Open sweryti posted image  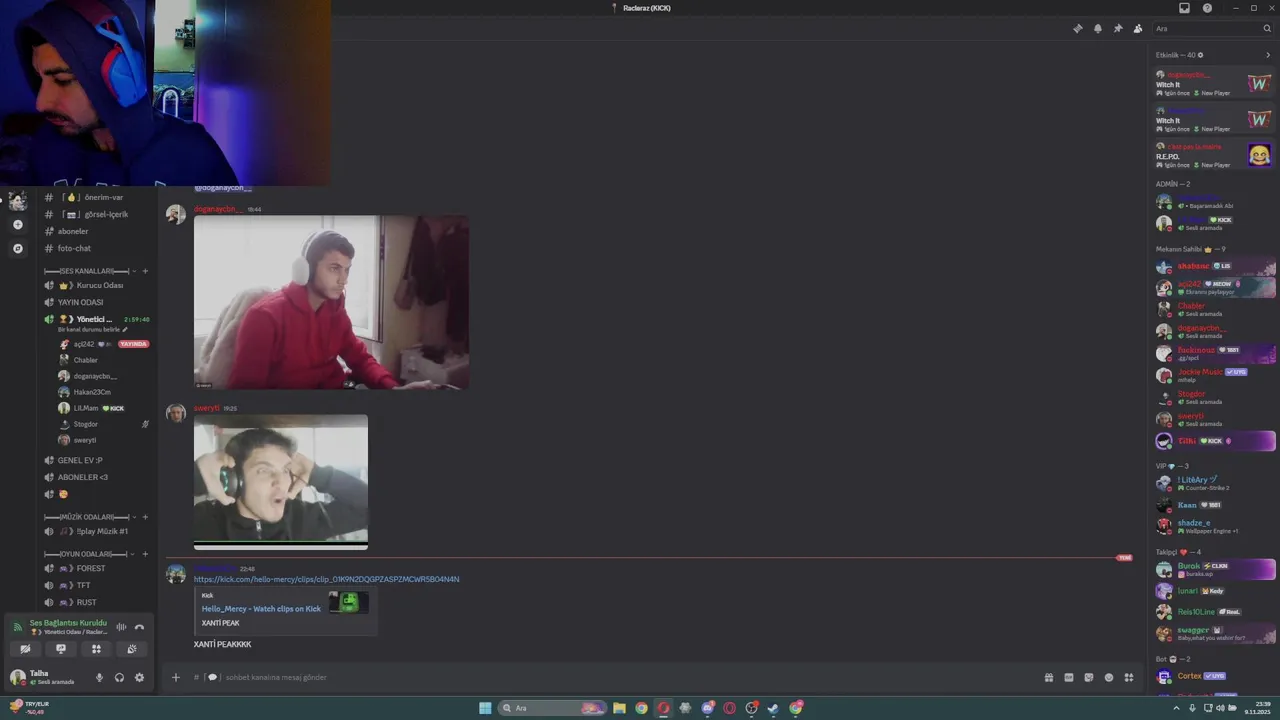point(281,482)
